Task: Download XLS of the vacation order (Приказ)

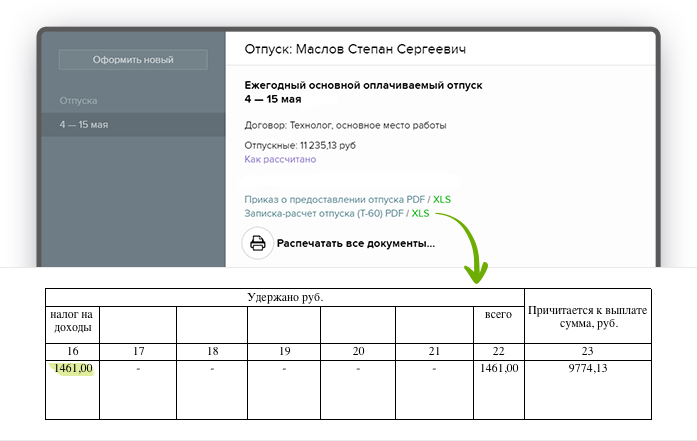Action: pos(441,199)
